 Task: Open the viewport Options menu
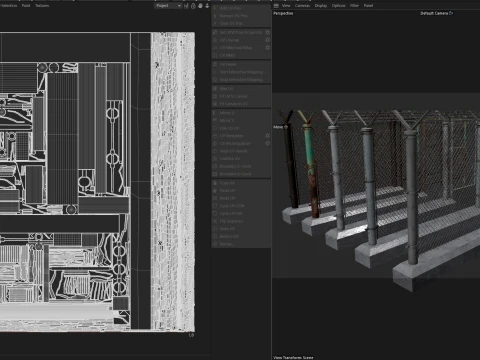(x=338, y=6)
